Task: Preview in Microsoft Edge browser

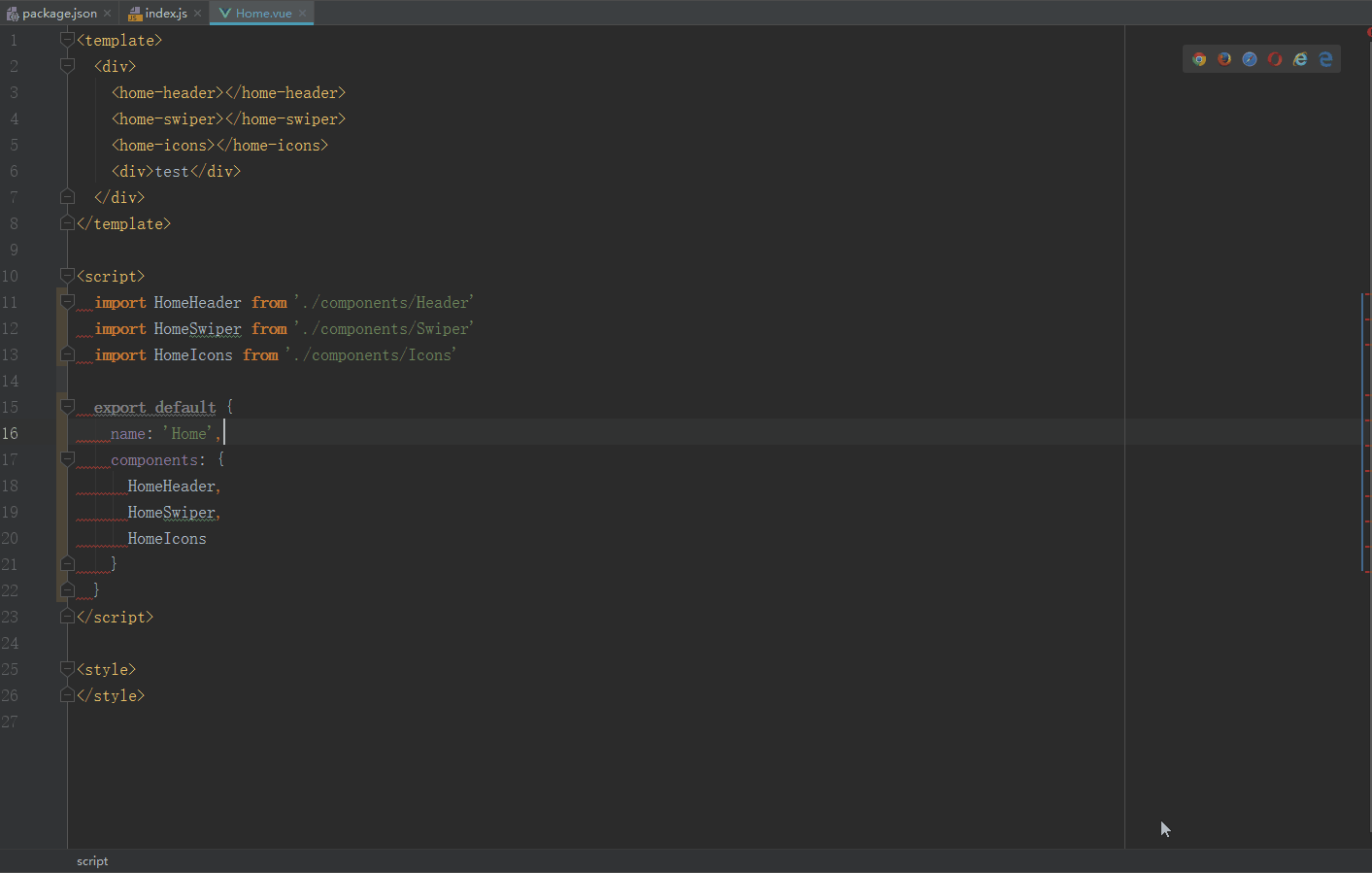Action: tap(1325, 58)
